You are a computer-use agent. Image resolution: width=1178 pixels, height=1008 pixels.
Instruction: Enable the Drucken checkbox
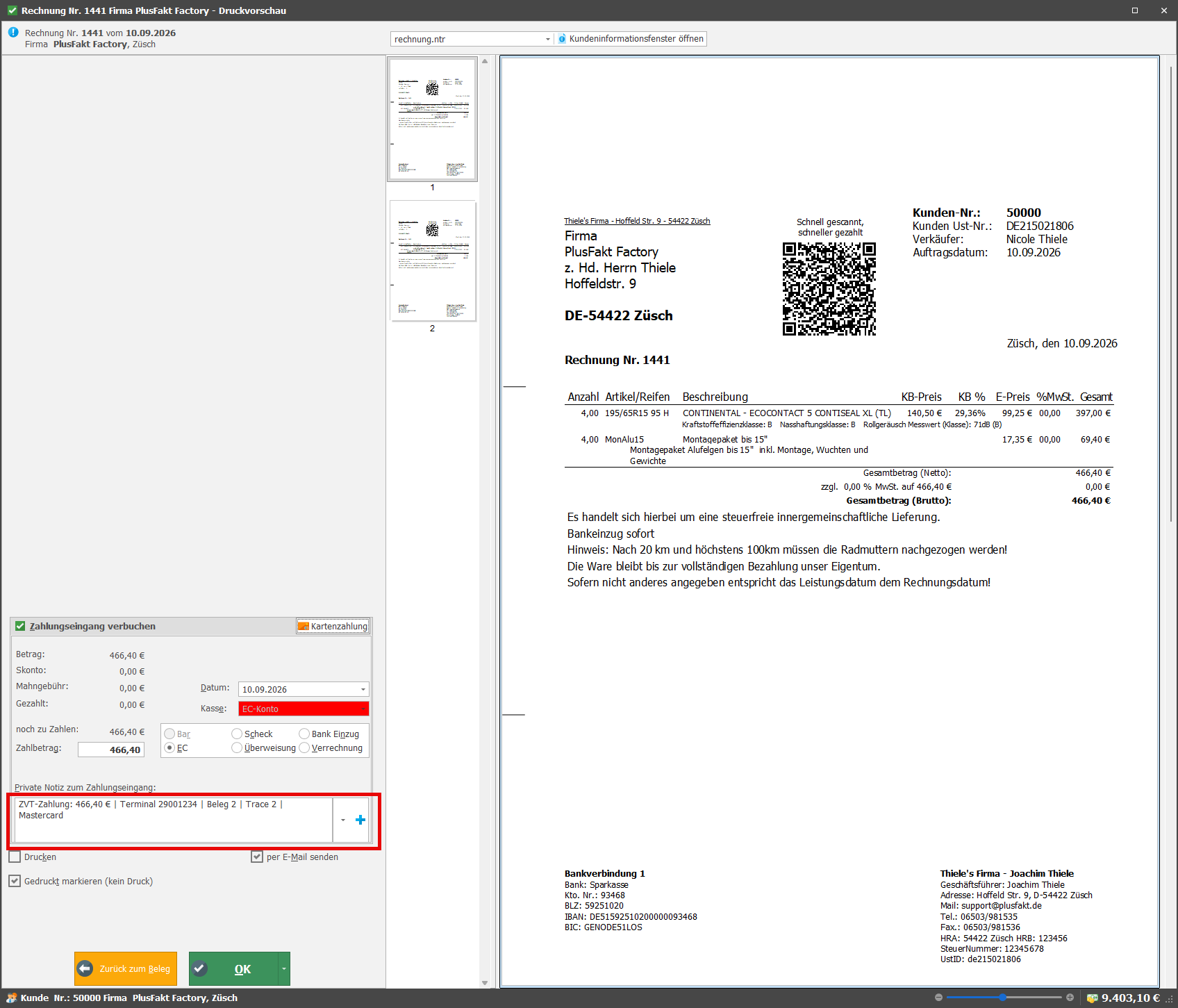click(x=15, y=857)
